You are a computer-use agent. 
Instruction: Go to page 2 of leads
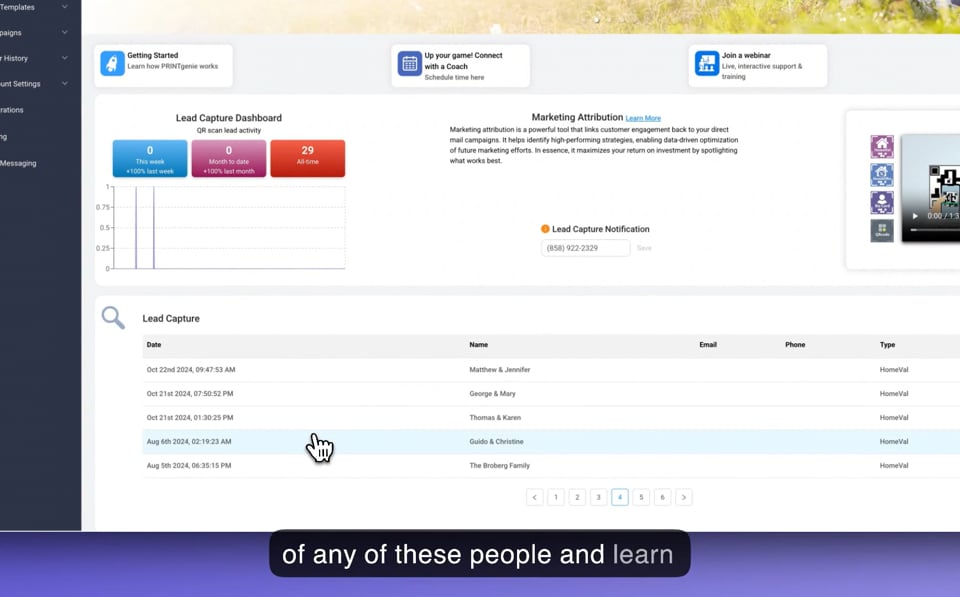[x=577, y=497]
